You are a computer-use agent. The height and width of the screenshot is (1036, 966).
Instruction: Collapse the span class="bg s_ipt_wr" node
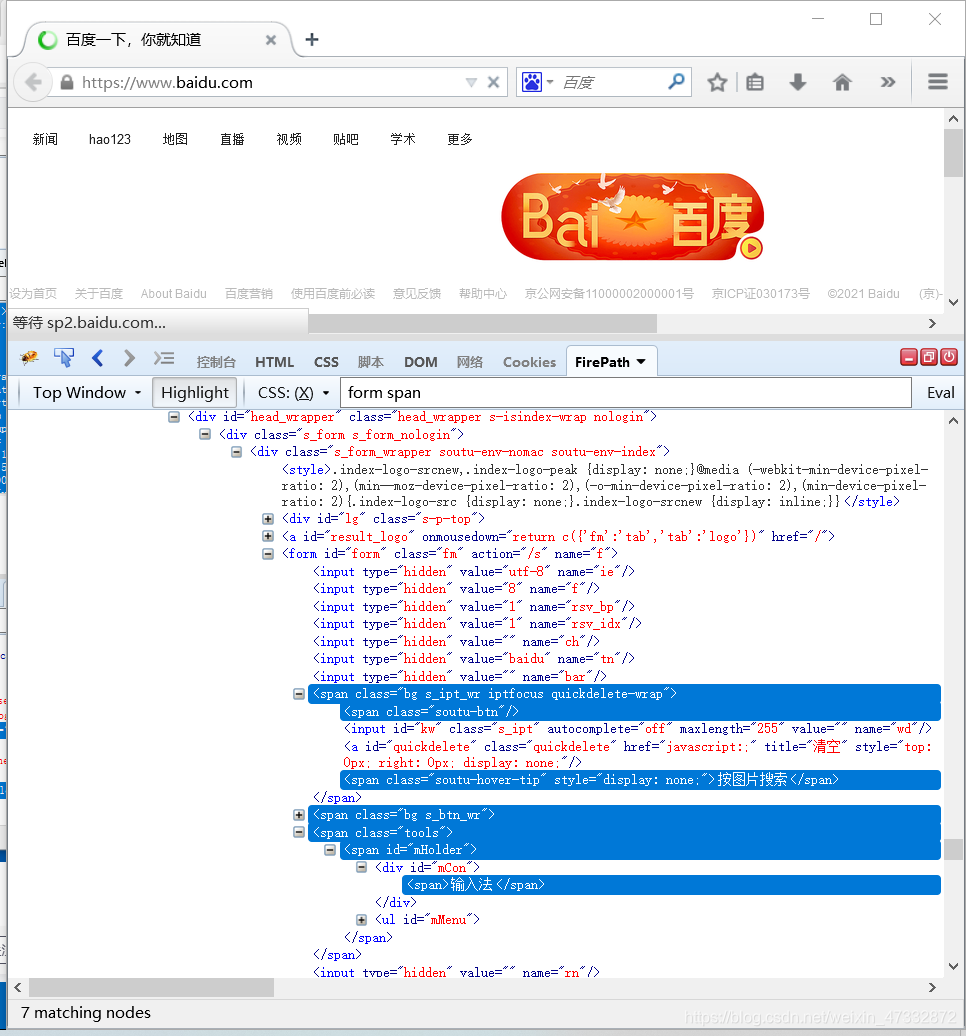click(x=299, y=694)
